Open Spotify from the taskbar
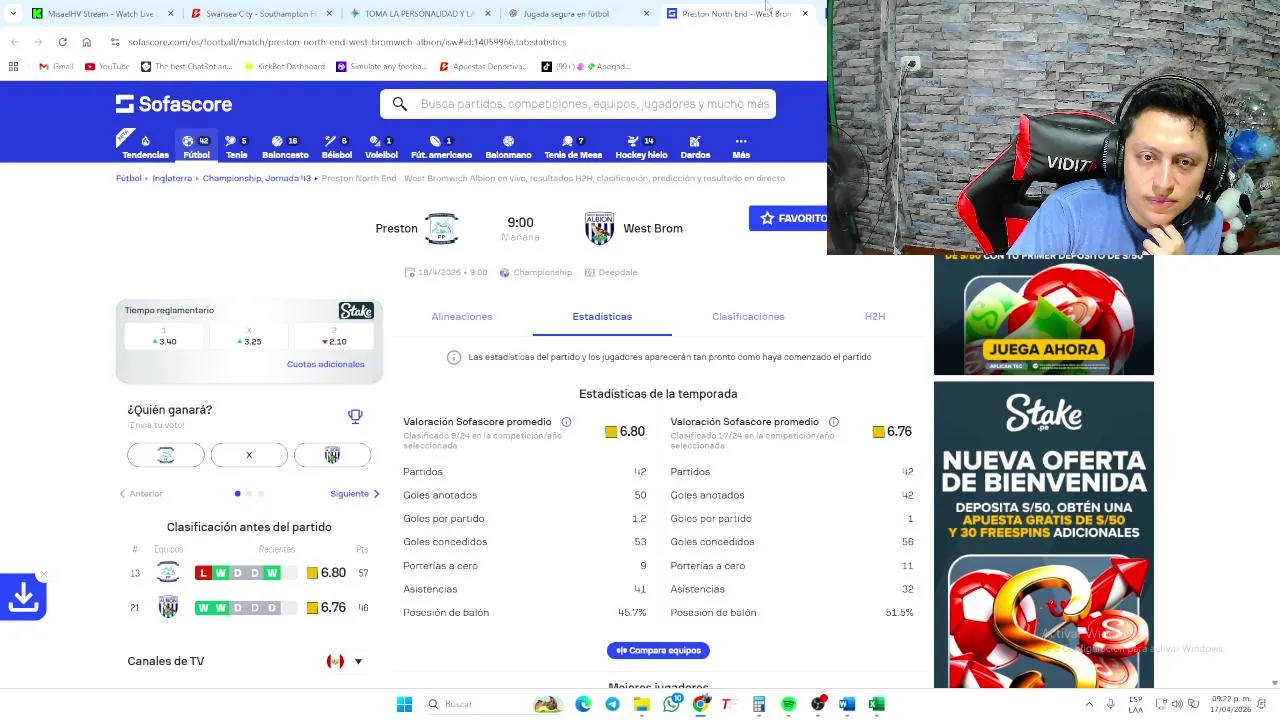The width and height of the screenshot is (1280, 720). (x=788, y=704)
